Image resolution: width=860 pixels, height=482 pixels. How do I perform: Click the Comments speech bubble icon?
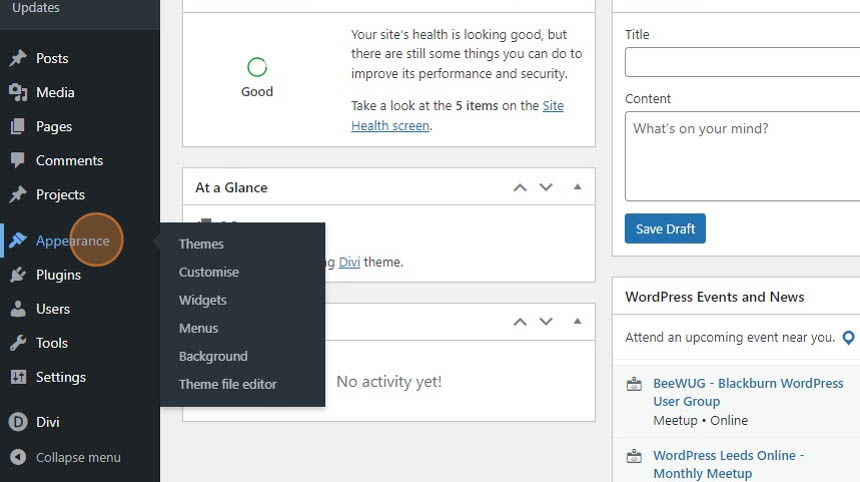point(18,160)
